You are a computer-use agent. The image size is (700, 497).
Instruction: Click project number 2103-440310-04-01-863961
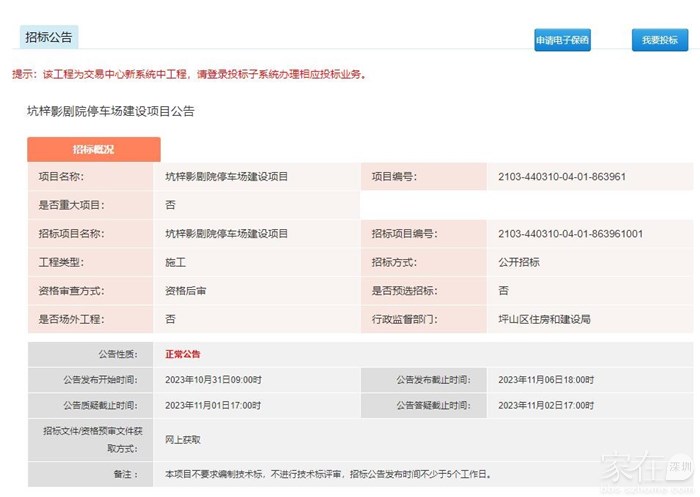click(561, 177)
